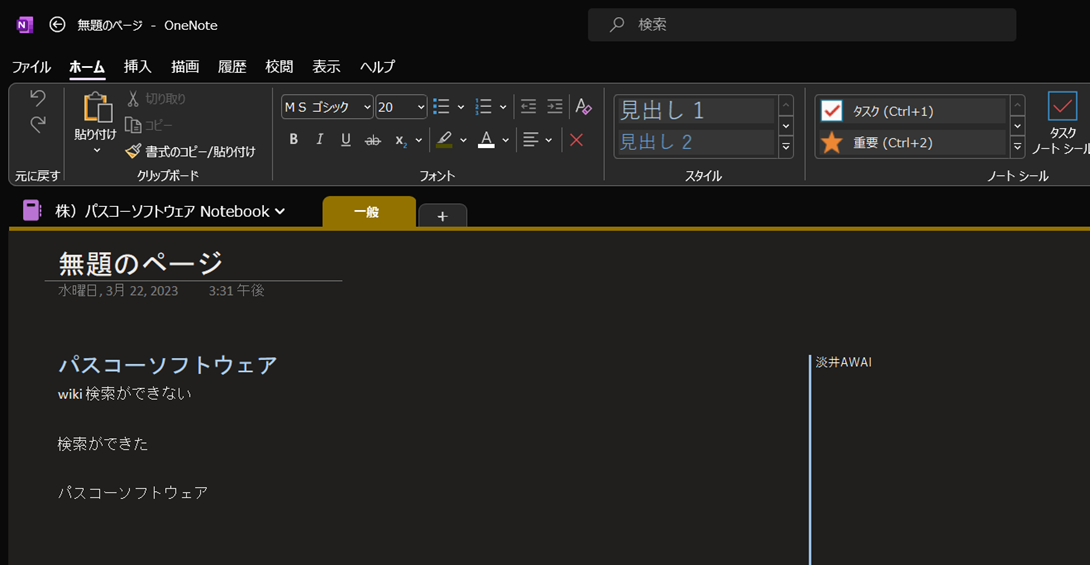Screen dimensions: 1090x565
Task: Click the OneNote app logo icon
Action: tap(24, 25)
